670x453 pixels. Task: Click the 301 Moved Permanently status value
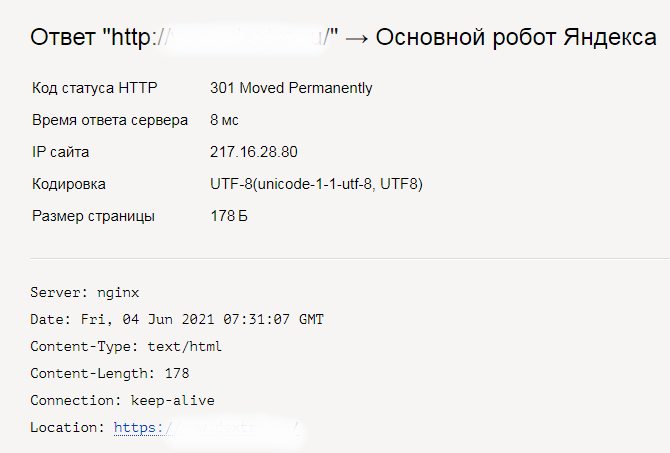(291, 88)
